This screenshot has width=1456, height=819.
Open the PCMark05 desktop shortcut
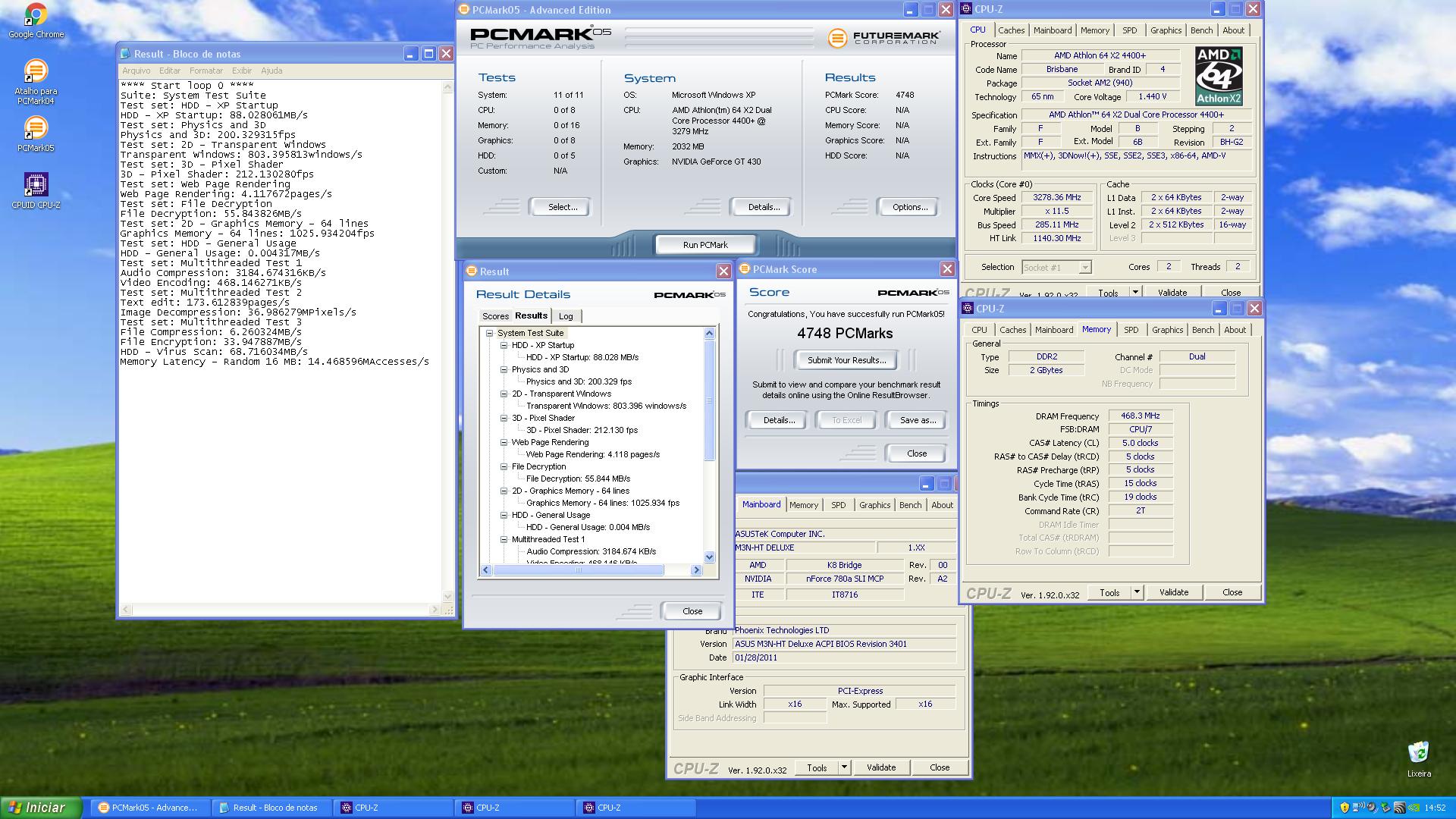(36, 134)
